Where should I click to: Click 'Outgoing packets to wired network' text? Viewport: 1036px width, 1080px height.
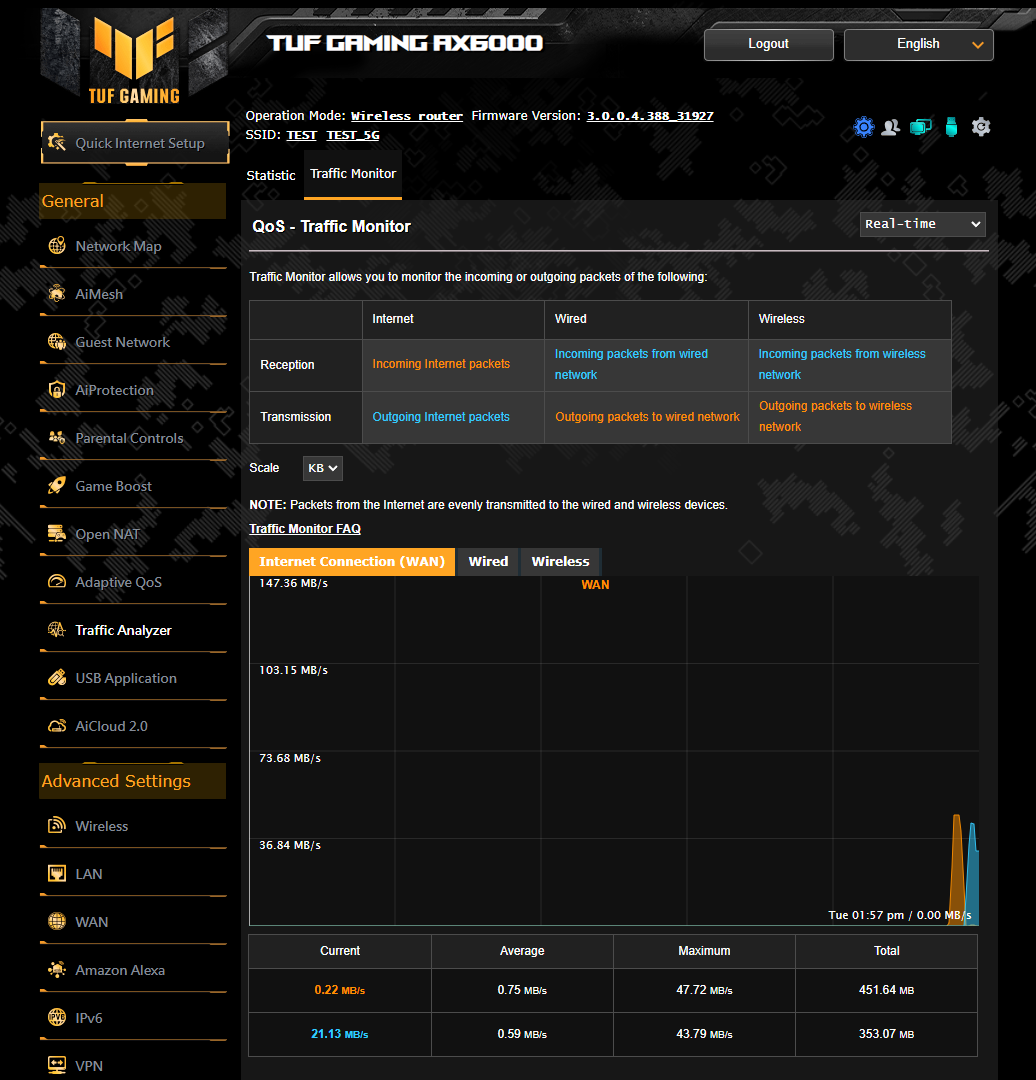[x=647, y=417]
